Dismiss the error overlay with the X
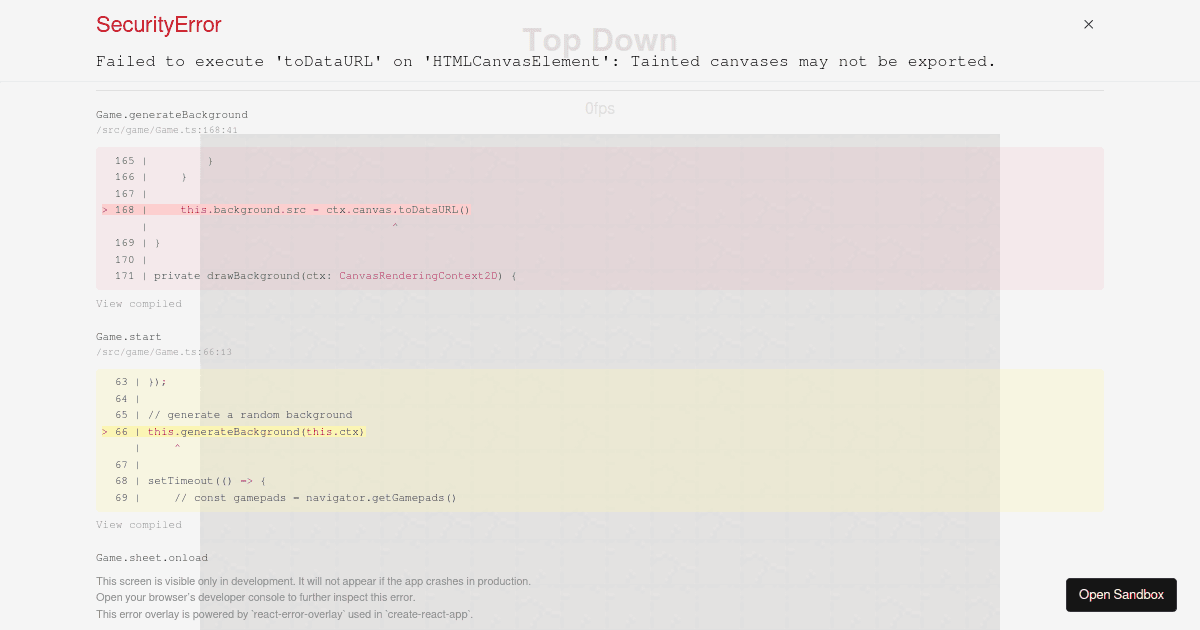 click(x=1088, y=24)
